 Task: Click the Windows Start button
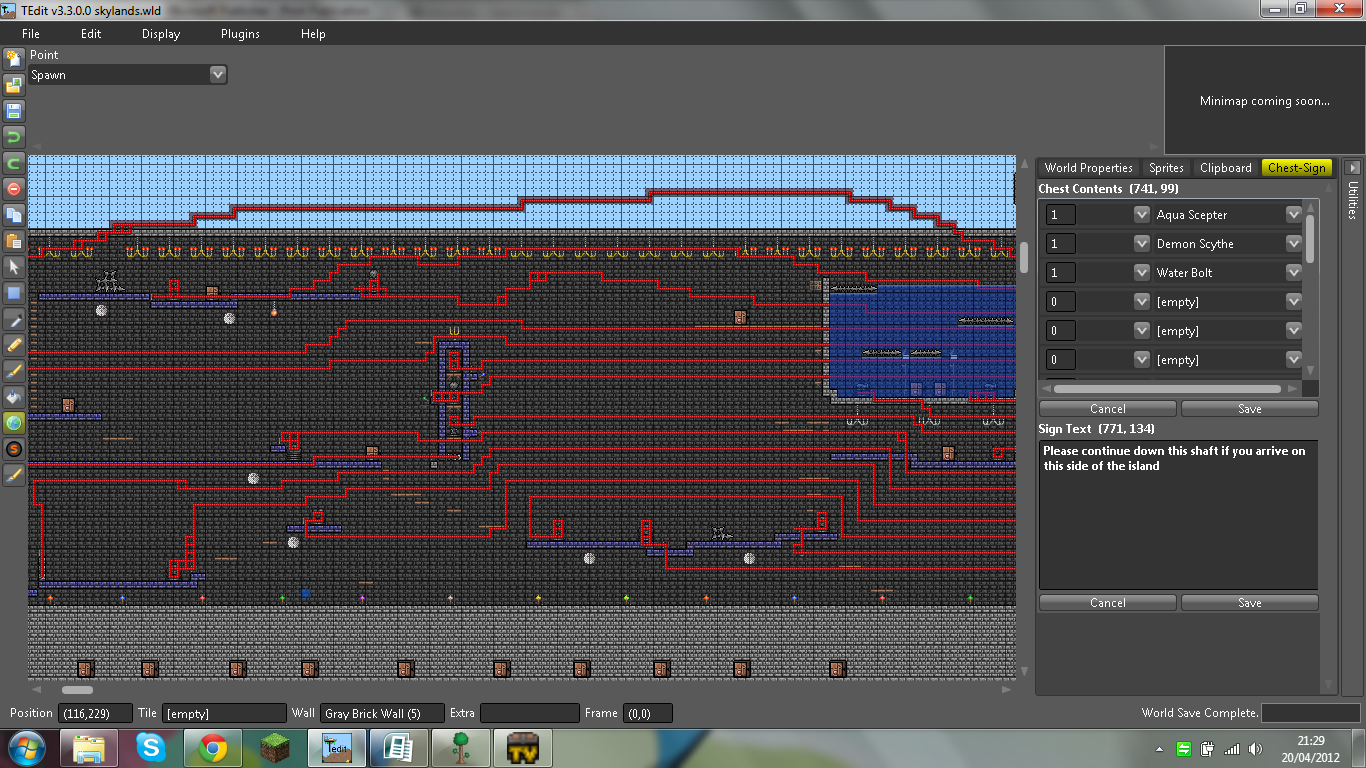coord(26,748)
